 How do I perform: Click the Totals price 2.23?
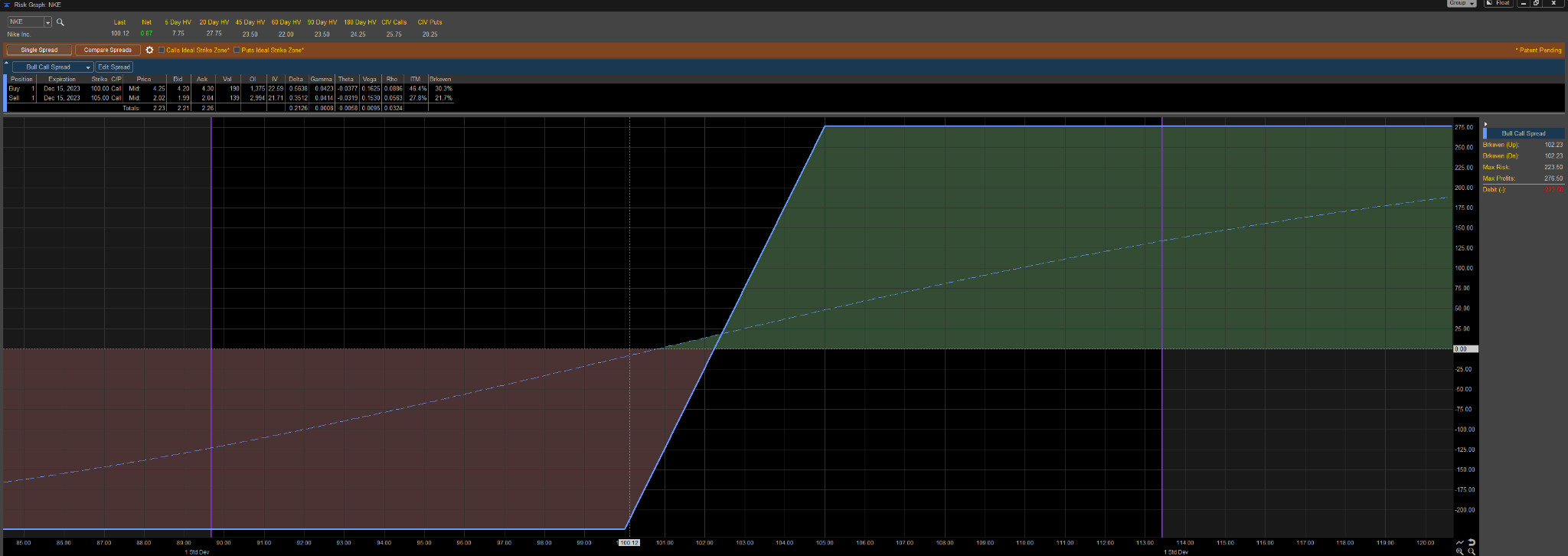159,108
